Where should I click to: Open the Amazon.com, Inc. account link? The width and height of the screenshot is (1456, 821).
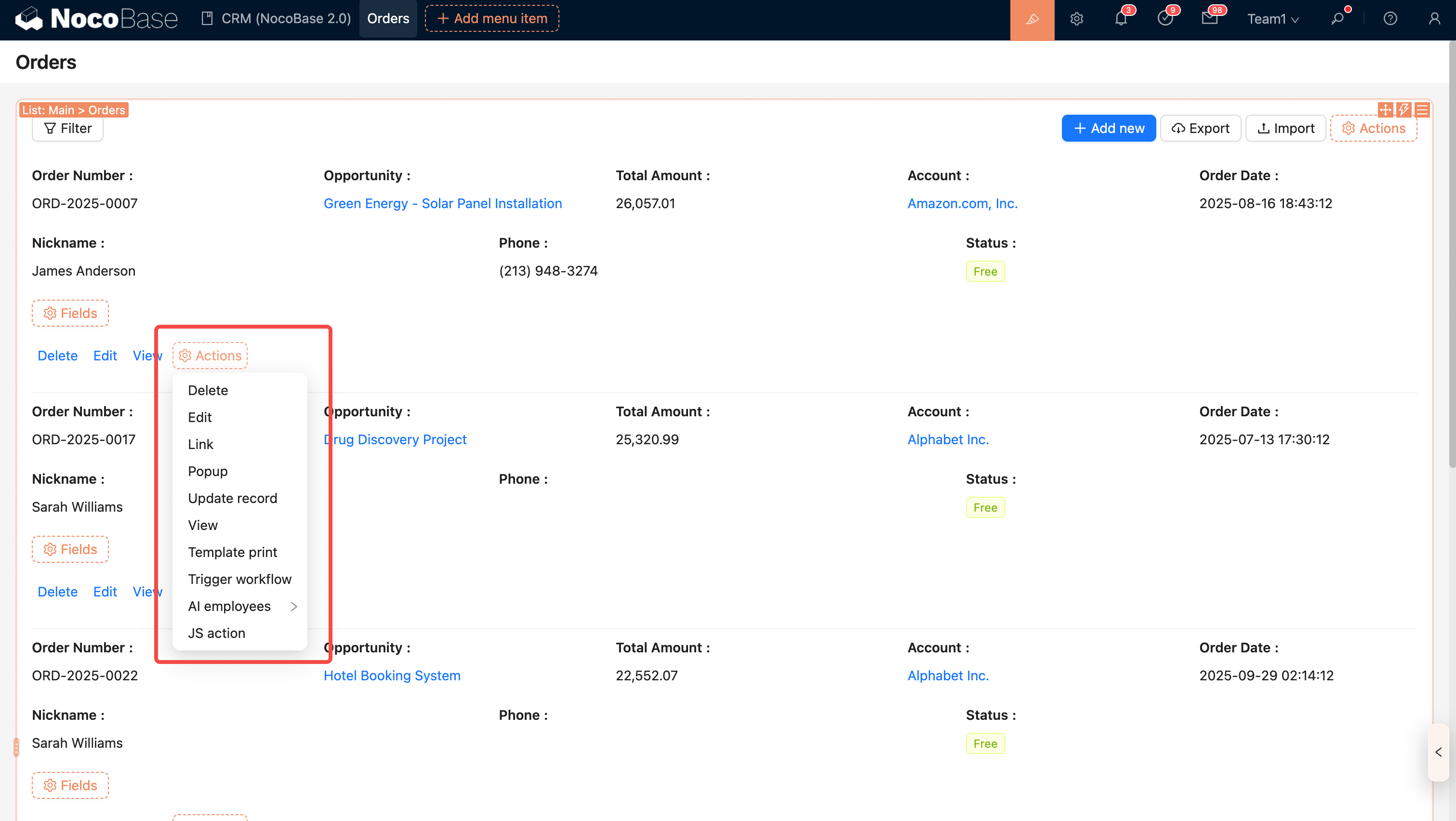click(962, 203)
